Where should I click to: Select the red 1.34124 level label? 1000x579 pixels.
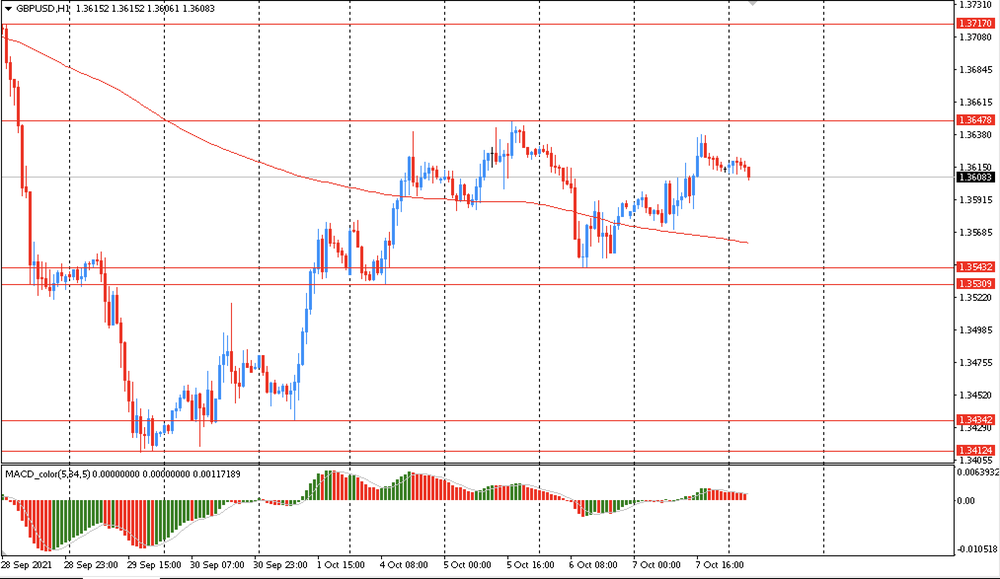click(x=976, y=450)
